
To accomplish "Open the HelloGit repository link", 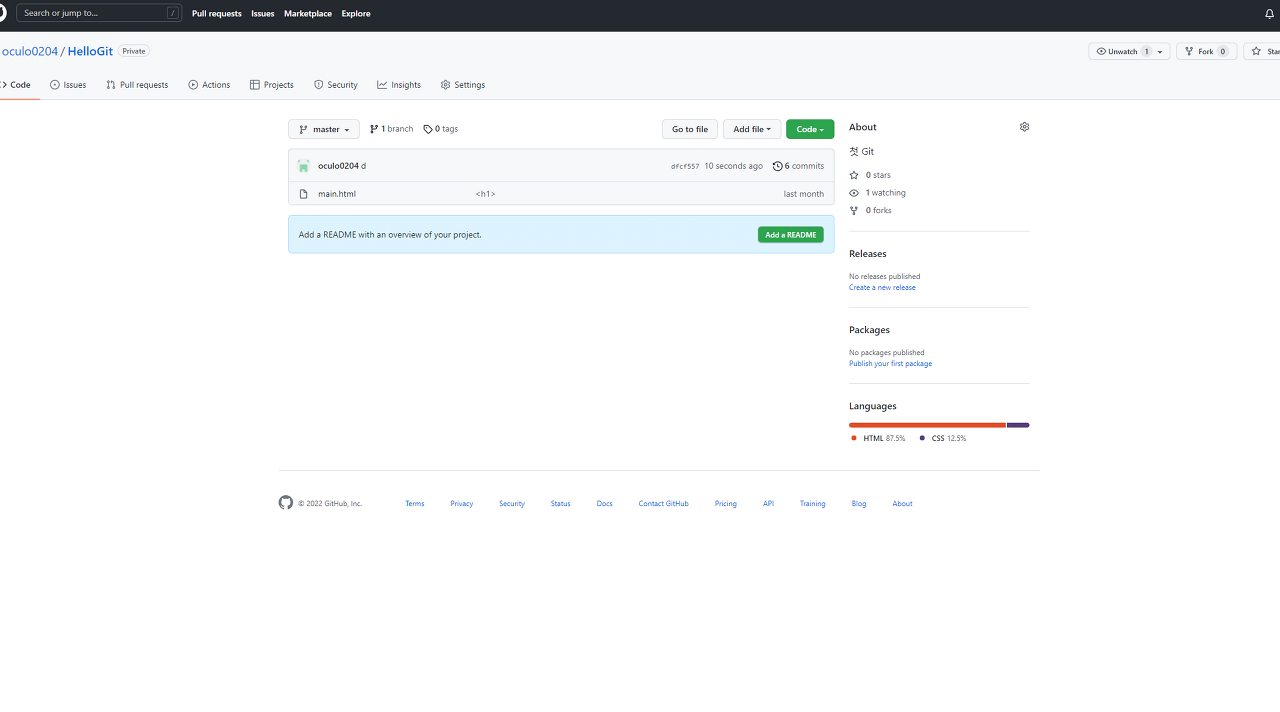I will 90,51.
